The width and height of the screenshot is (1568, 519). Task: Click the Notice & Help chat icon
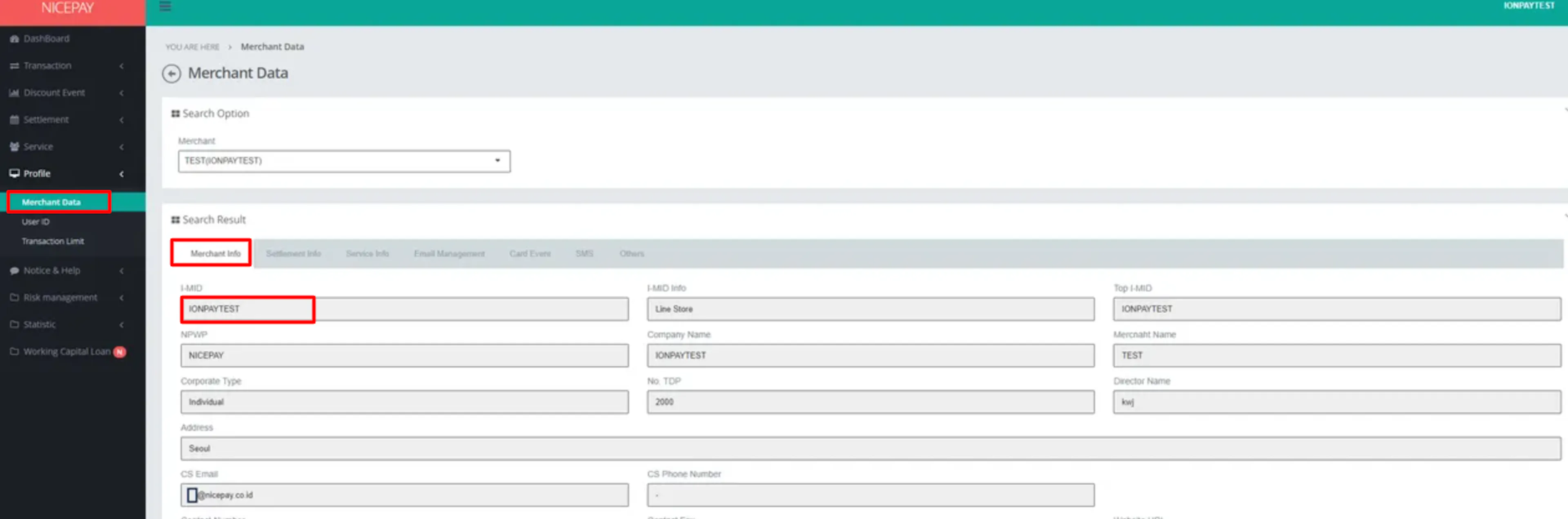pyautogui.click(x=15, y=271)
